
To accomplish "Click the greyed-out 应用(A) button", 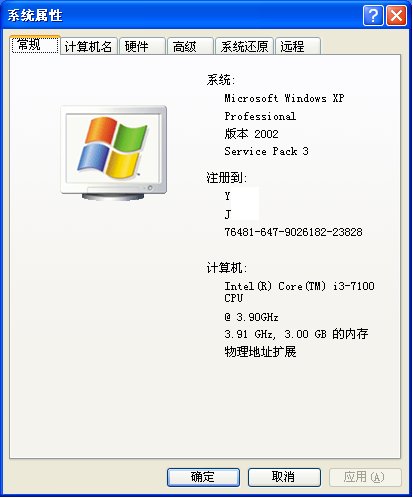I will click(365, 477).
